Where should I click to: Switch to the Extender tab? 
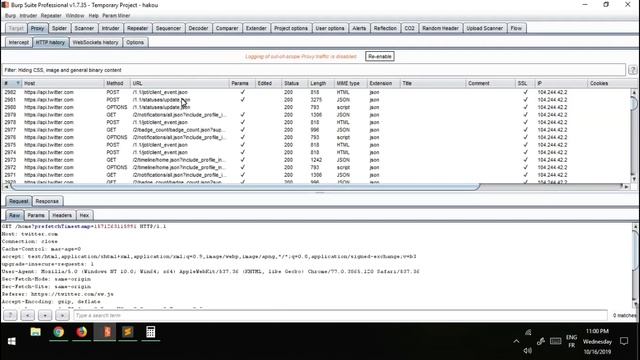point(256,28)
